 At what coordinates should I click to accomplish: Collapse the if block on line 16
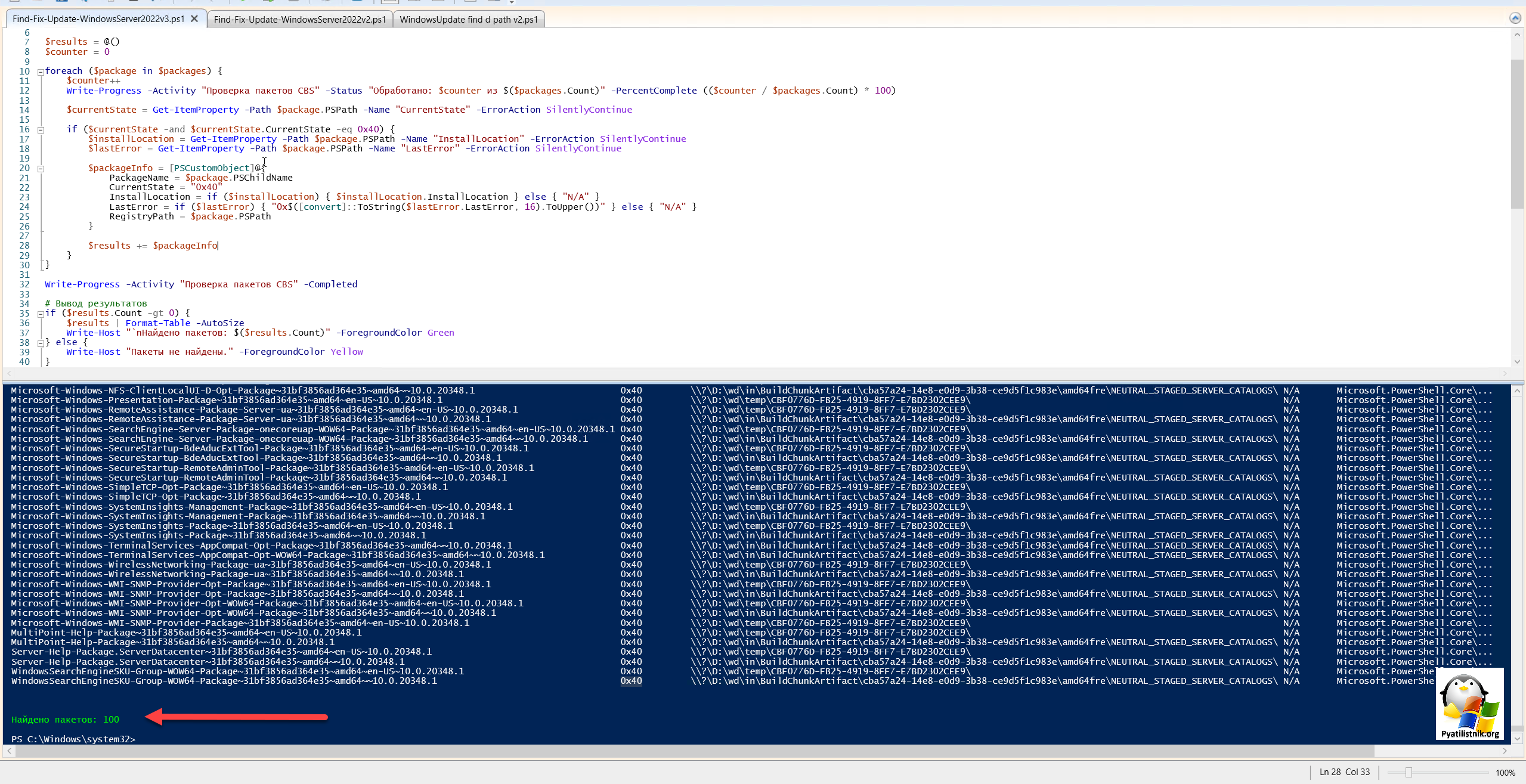(x=41, y=129)
